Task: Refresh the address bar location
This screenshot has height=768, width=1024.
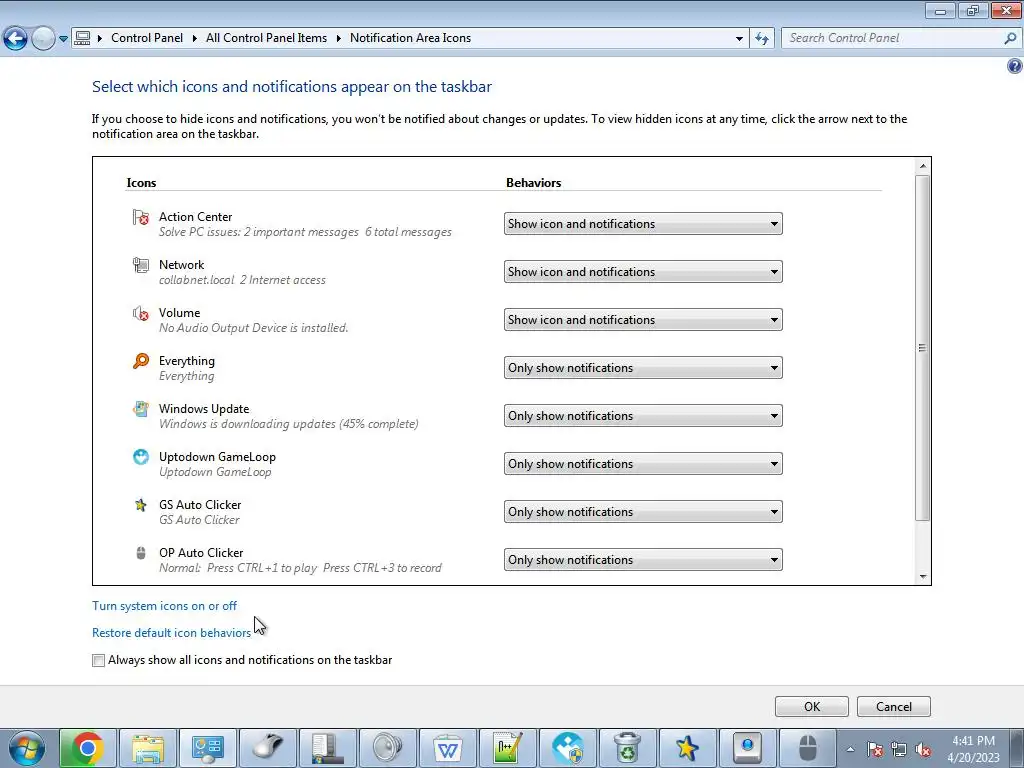Action: tap(761, 39)
